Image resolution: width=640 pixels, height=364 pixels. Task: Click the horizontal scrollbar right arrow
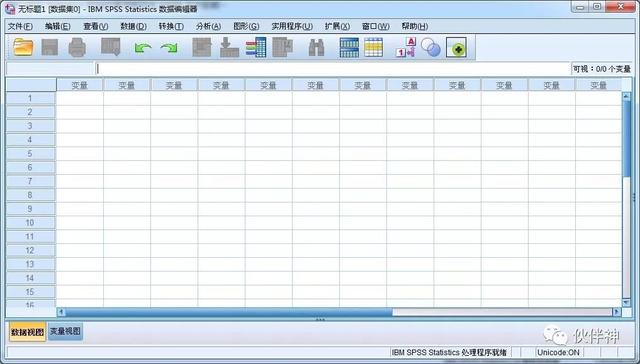tap(617, 312)
